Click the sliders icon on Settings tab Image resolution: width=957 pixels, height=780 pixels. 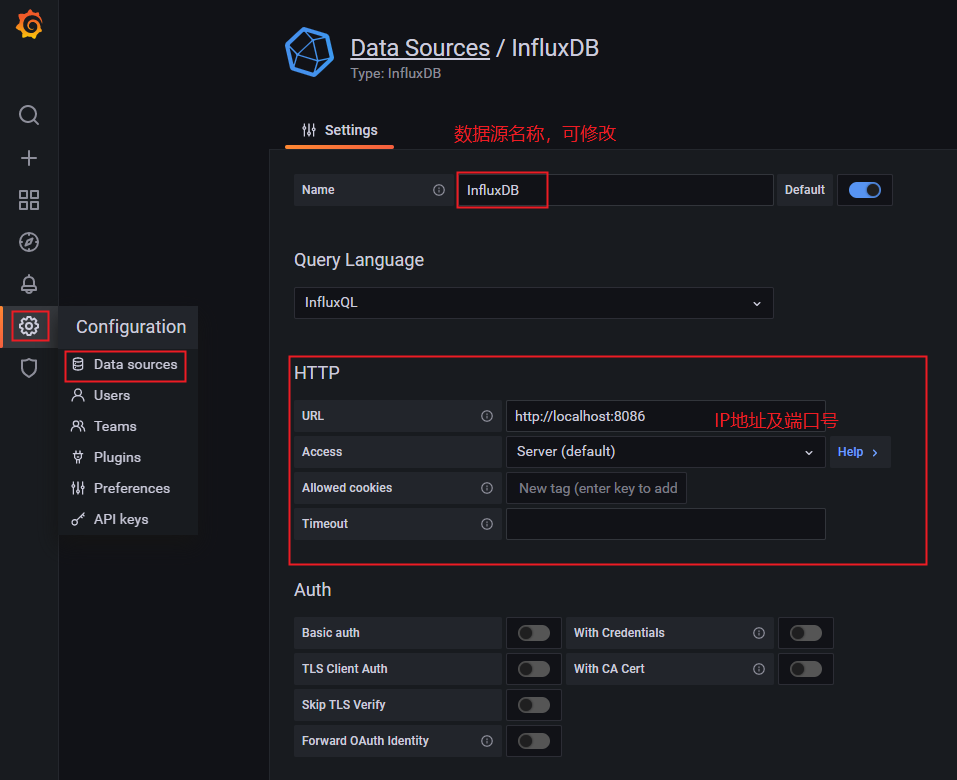309,130
